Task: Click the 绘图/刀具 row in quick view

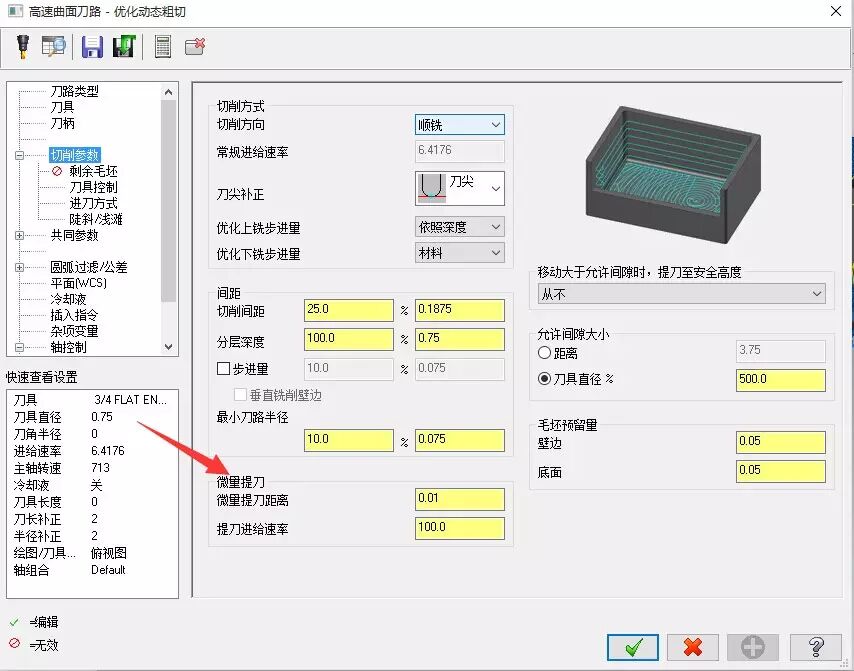Action: 92,553
